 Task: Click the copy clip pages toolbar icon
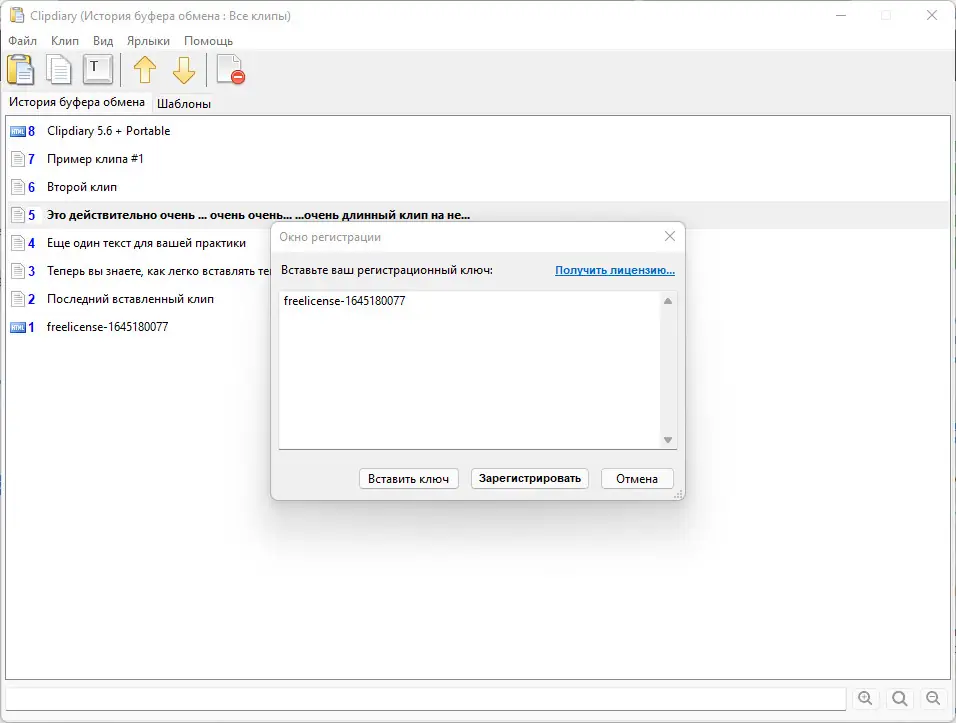coord(59,69)
